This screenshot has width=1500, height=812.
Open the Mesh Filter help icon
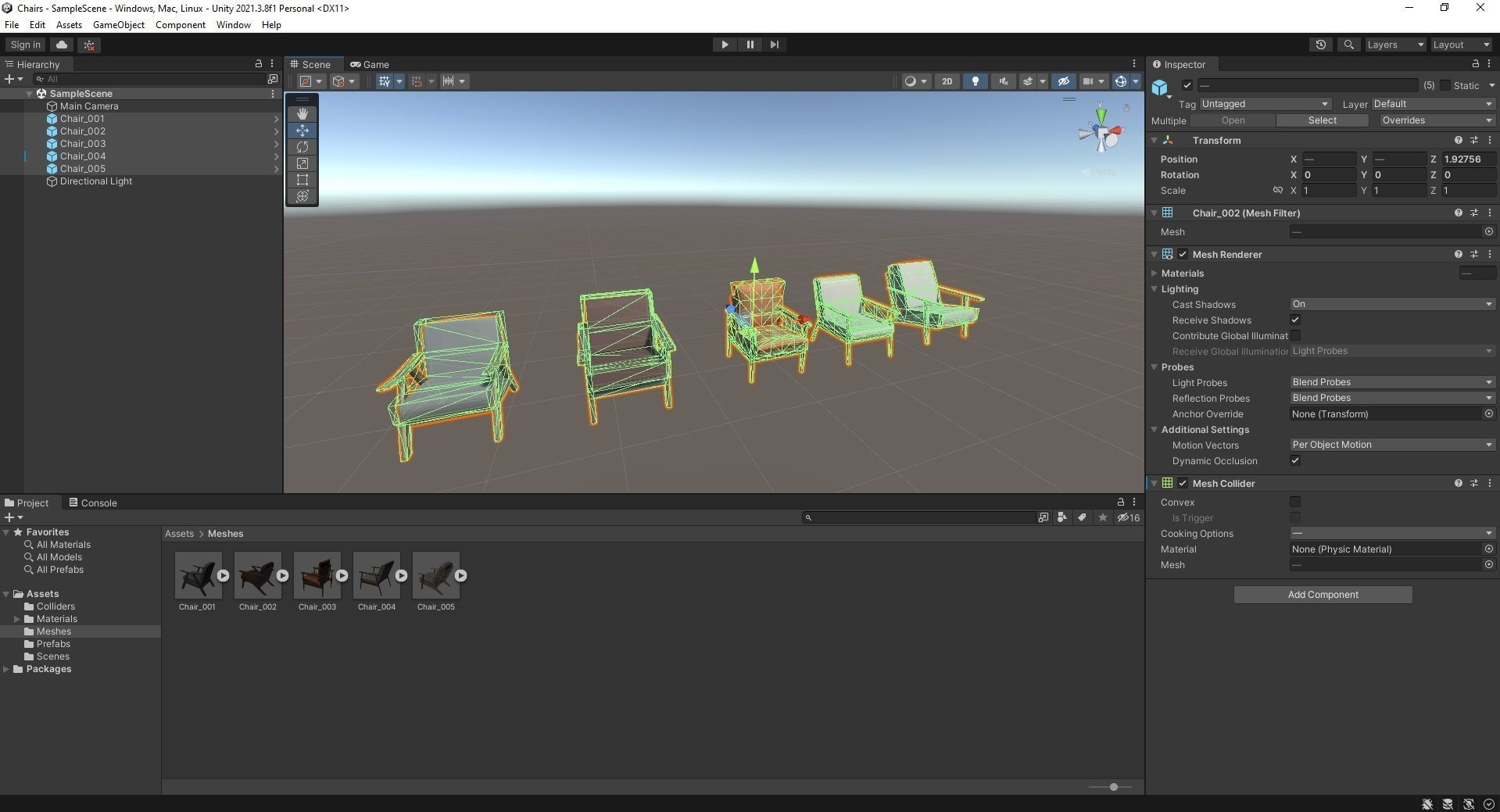pyautogui.click(x=1458, y=213)
